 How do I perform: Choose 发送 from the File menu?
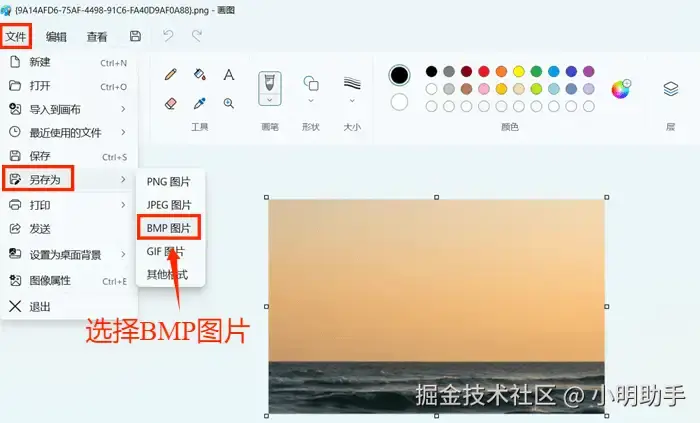coord(69,229)
